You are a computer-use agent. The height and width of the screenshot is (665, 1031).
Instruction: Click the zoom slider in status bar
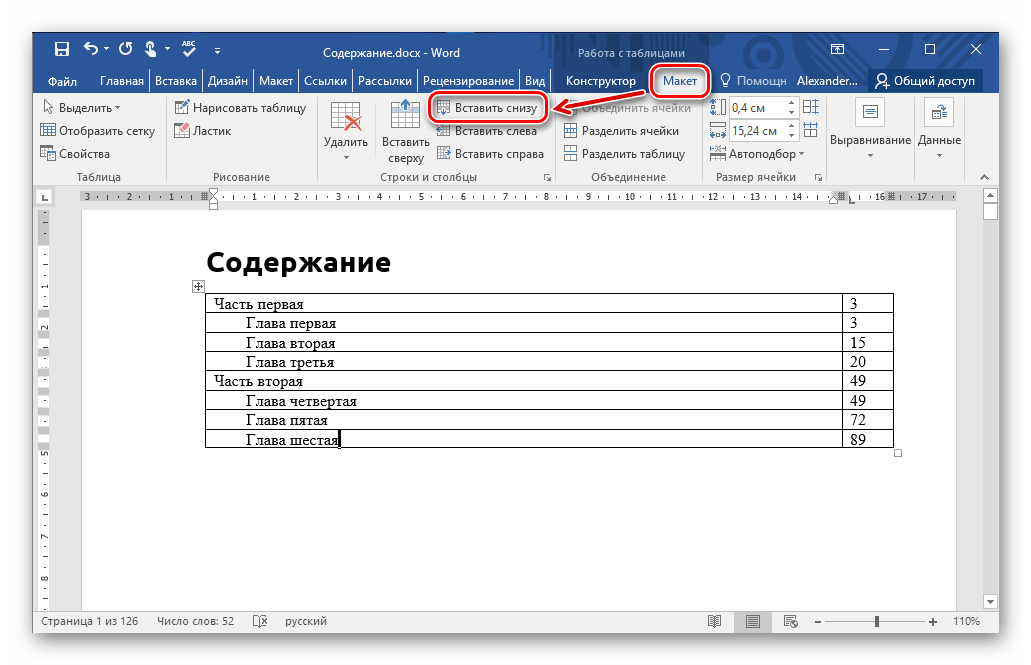pos(877,621)
